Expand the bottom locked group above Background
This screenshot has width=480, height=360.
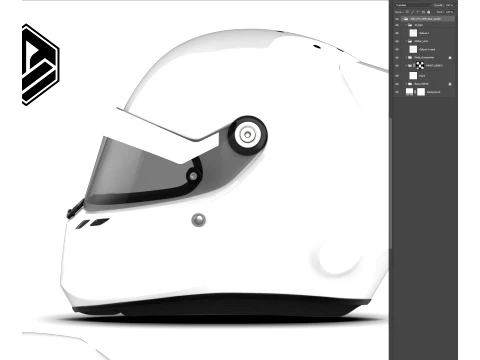406,84
